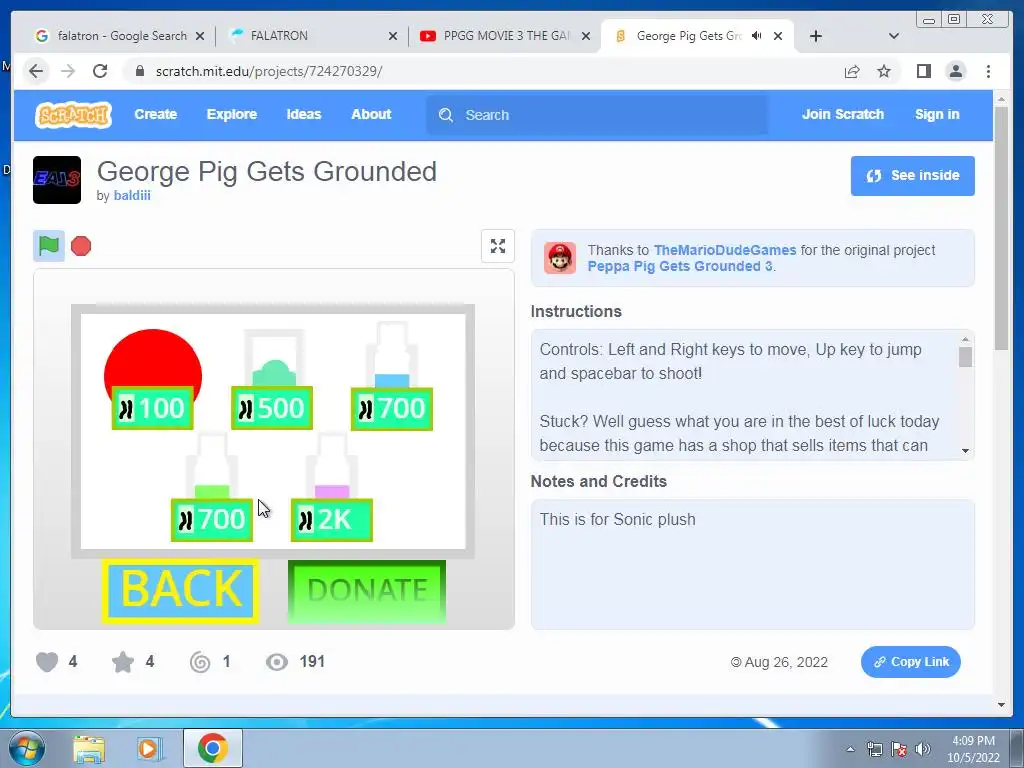
Task: Click Sign in on the navigation bar
Action: [x=936, y=114]
